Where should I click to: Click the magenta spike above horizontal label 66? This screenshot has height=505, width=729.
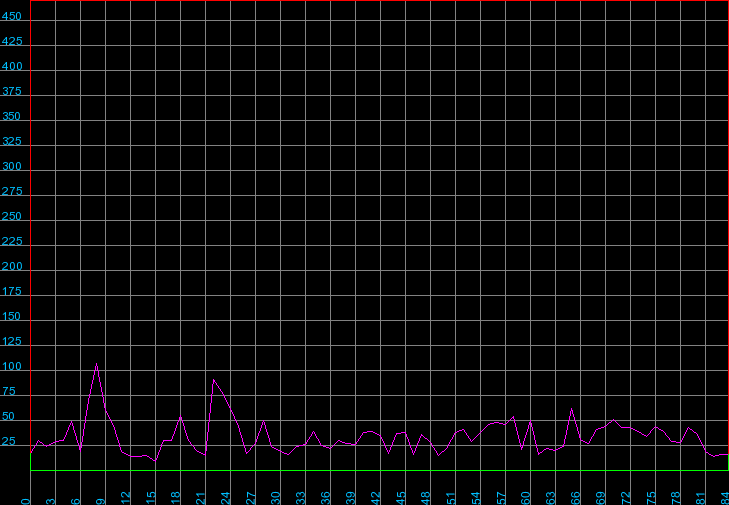(x=571, y=409)
